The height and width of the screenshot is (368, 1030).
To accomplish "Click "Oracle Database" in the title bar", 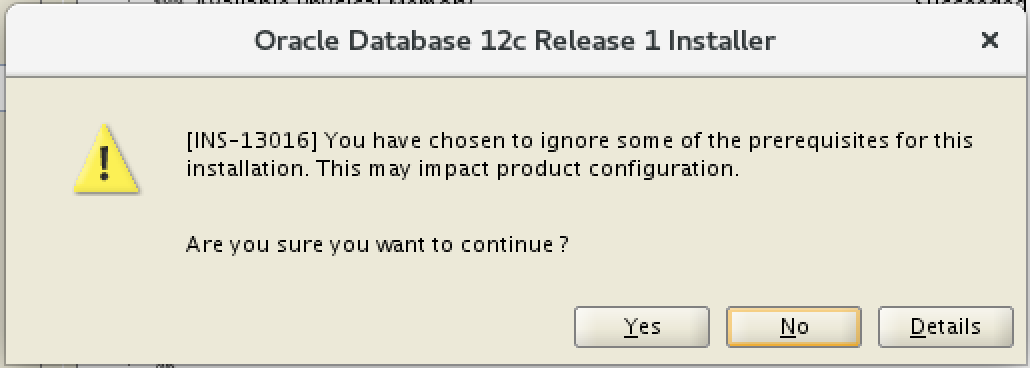I will pyautogui.click(x=363, y=41).
